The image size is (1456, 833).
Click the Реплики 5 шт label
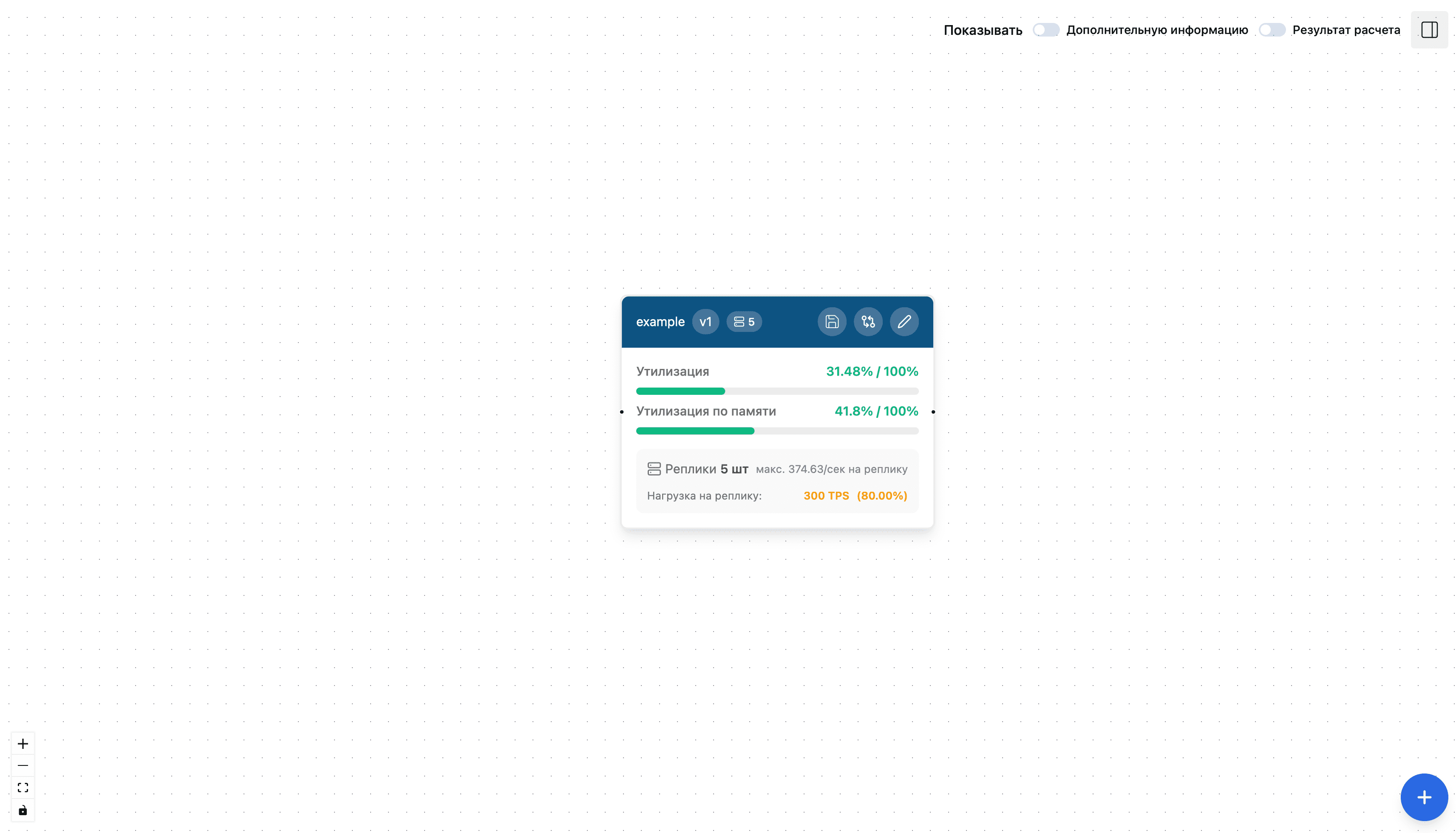(x=707, y=469)
